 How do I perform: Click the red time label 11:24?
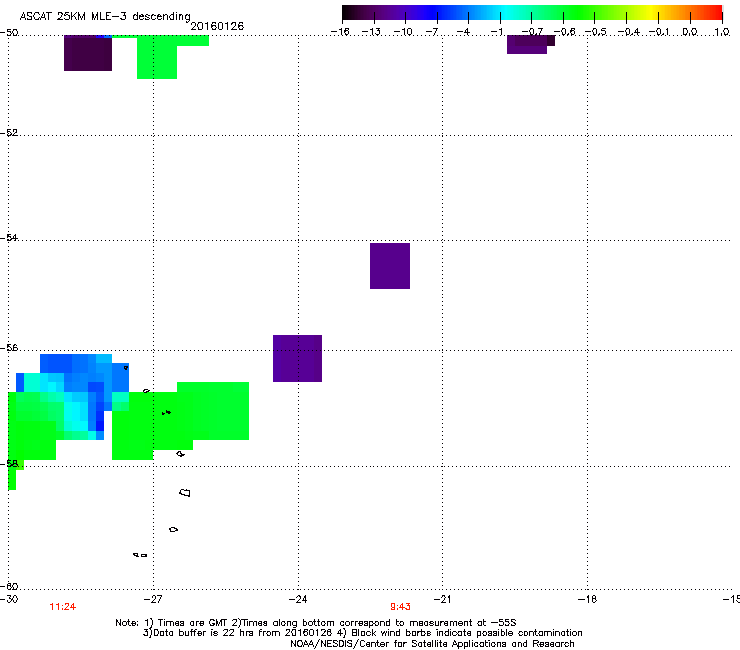click(x=63, y=607)
